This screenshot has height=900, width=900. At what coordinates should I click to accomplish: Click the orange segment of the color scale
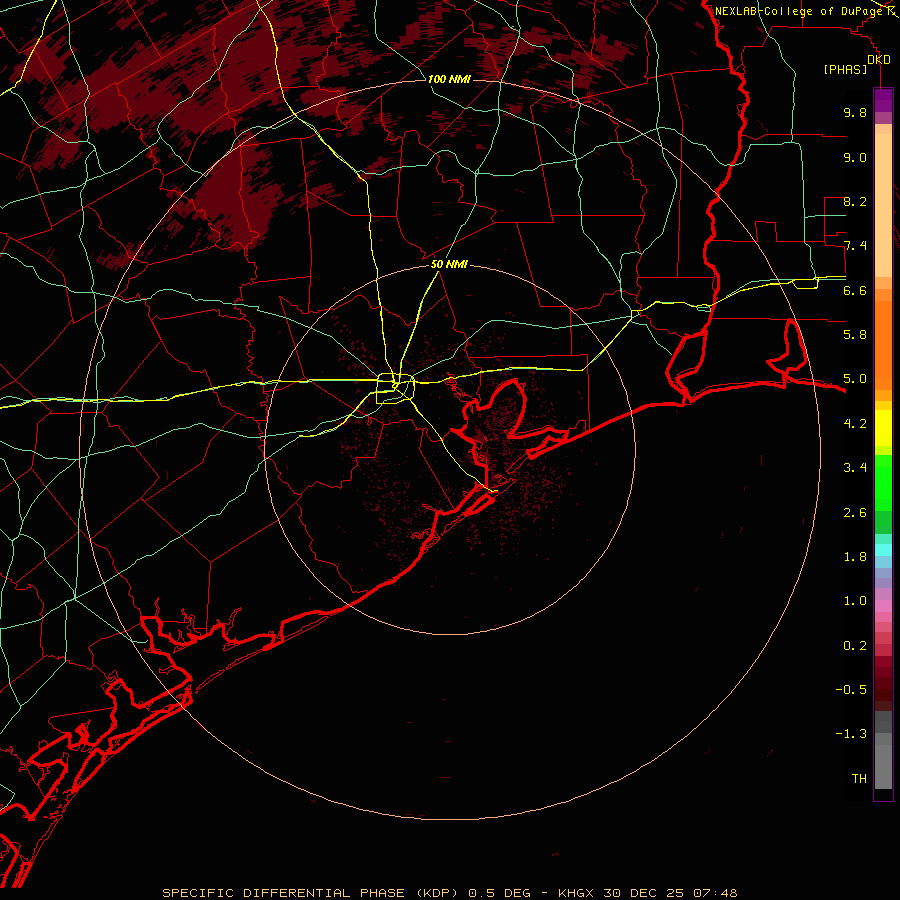coord(883,345)
